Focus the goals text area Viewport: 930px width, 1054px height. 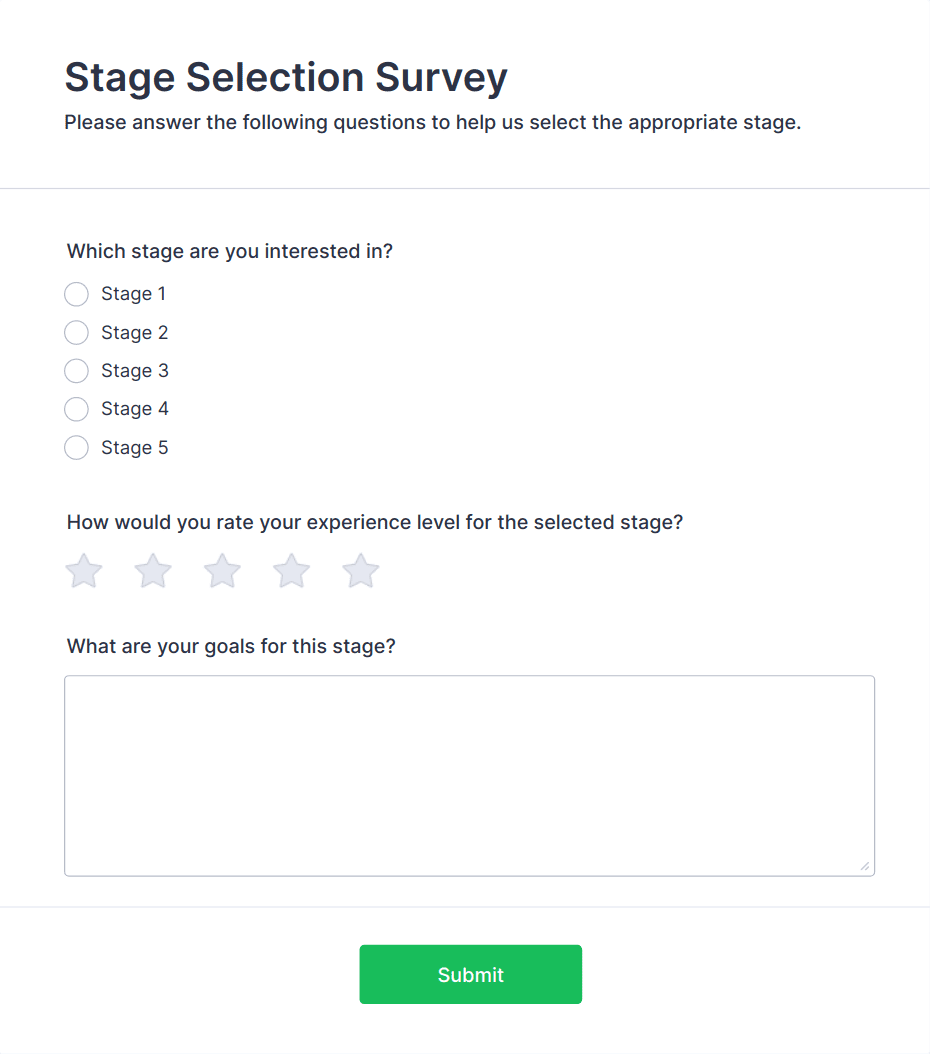pos(469,775)
